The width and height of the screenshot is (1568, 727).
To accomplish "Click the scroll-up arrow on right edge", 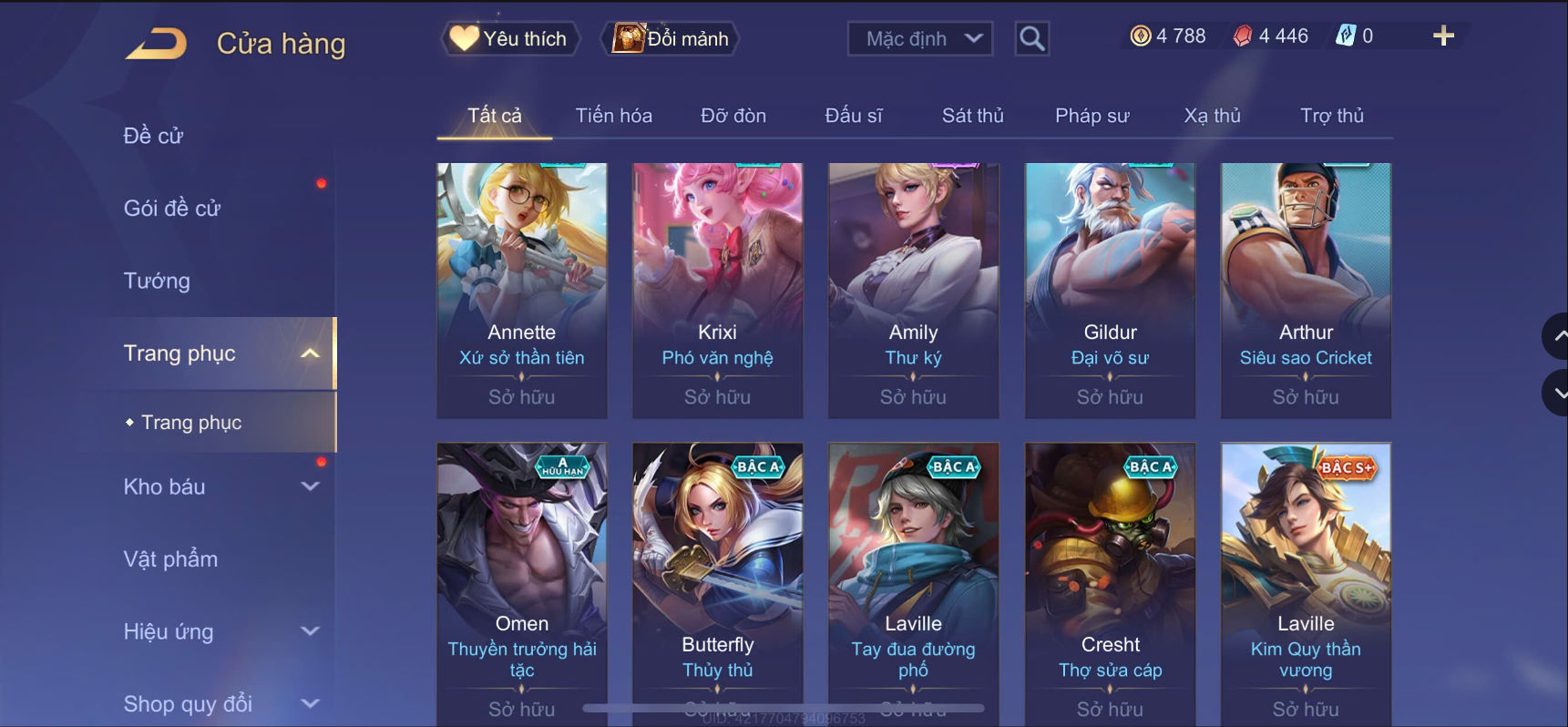I will point(1557,336).
